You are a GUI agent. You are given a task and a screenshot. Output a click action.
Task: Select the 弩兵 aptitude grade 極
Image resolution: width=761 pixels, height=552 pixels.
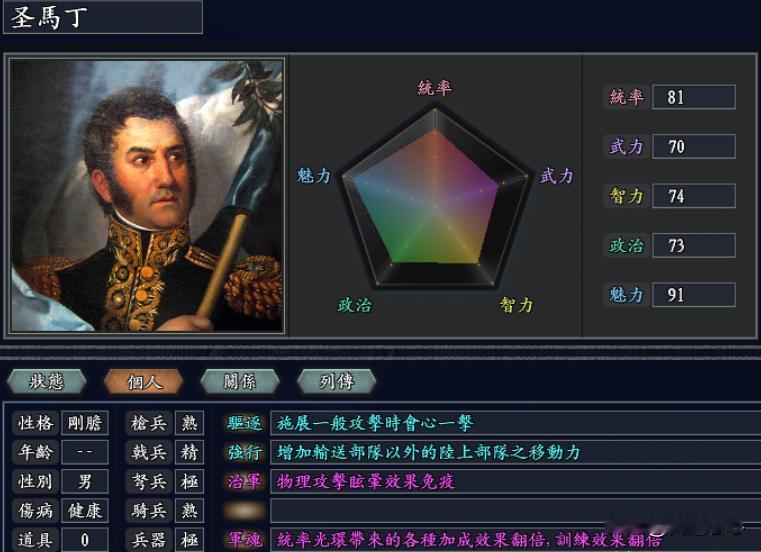pyautogui.click(x=190, y=482)
